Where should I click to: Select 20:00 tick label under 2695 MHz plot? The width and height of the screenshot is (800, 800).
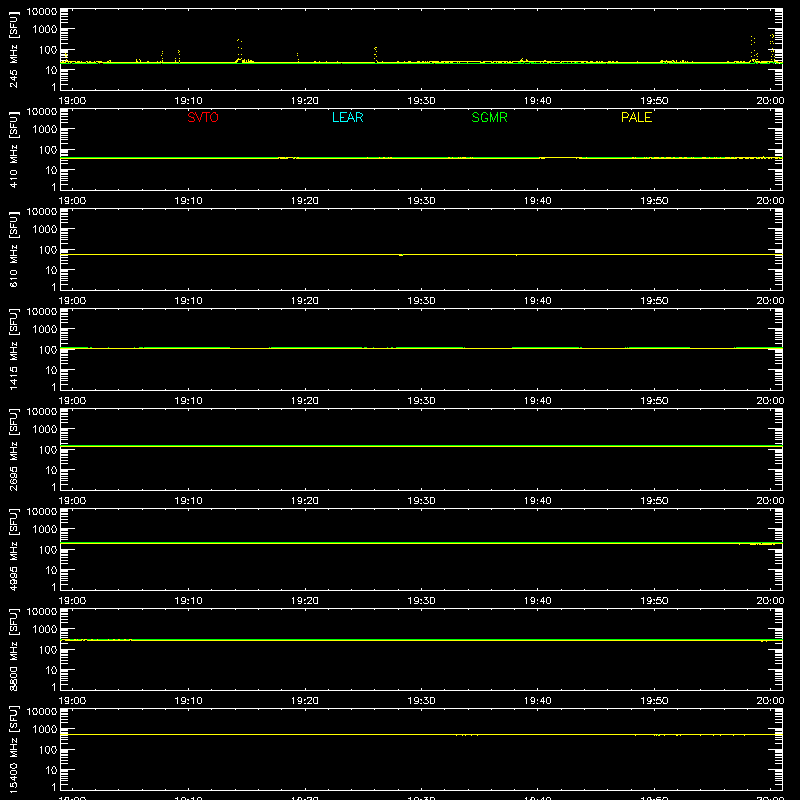[x=770, y=501]
